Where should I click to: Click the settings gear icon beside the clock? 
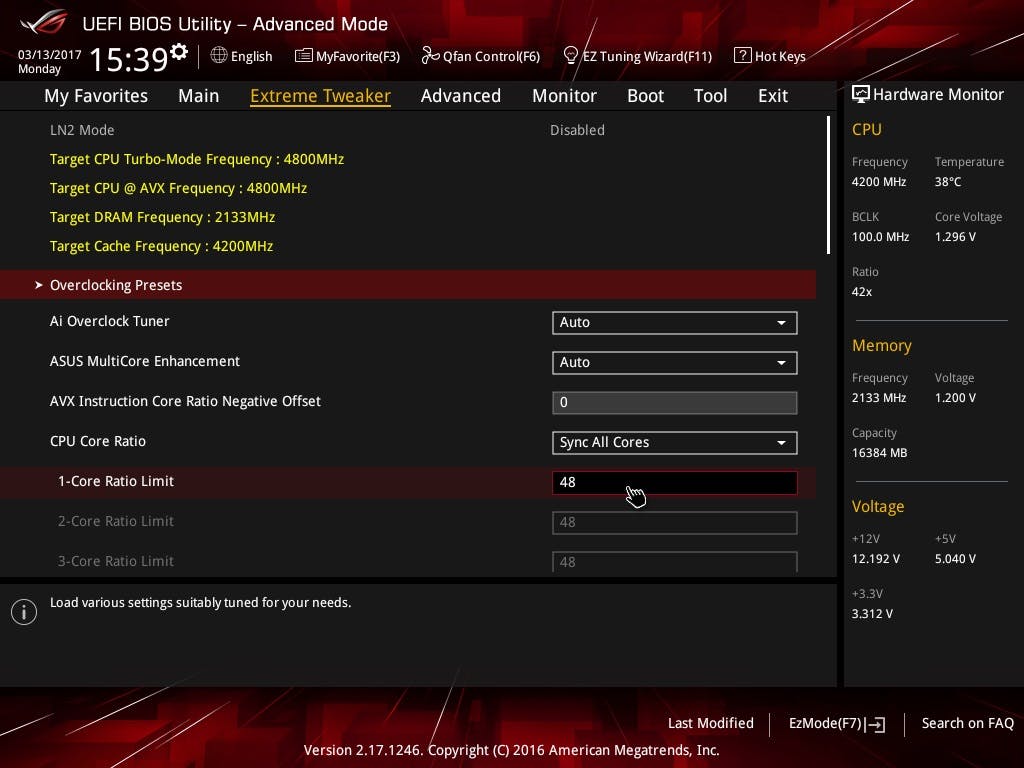coord(179,51)
